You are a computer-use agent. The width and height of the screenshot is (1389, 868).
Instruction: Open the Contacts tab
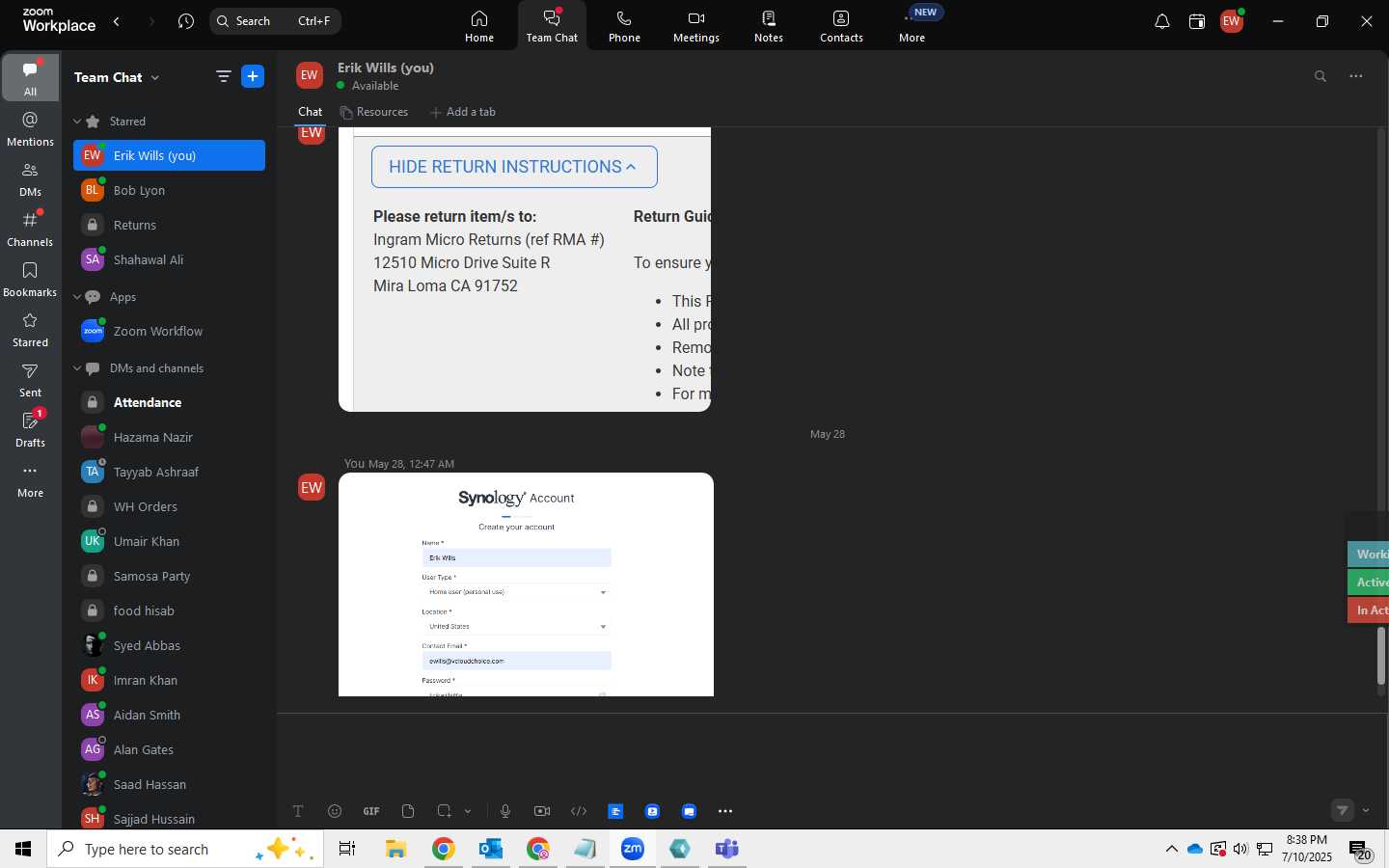(x=841, y=26)
